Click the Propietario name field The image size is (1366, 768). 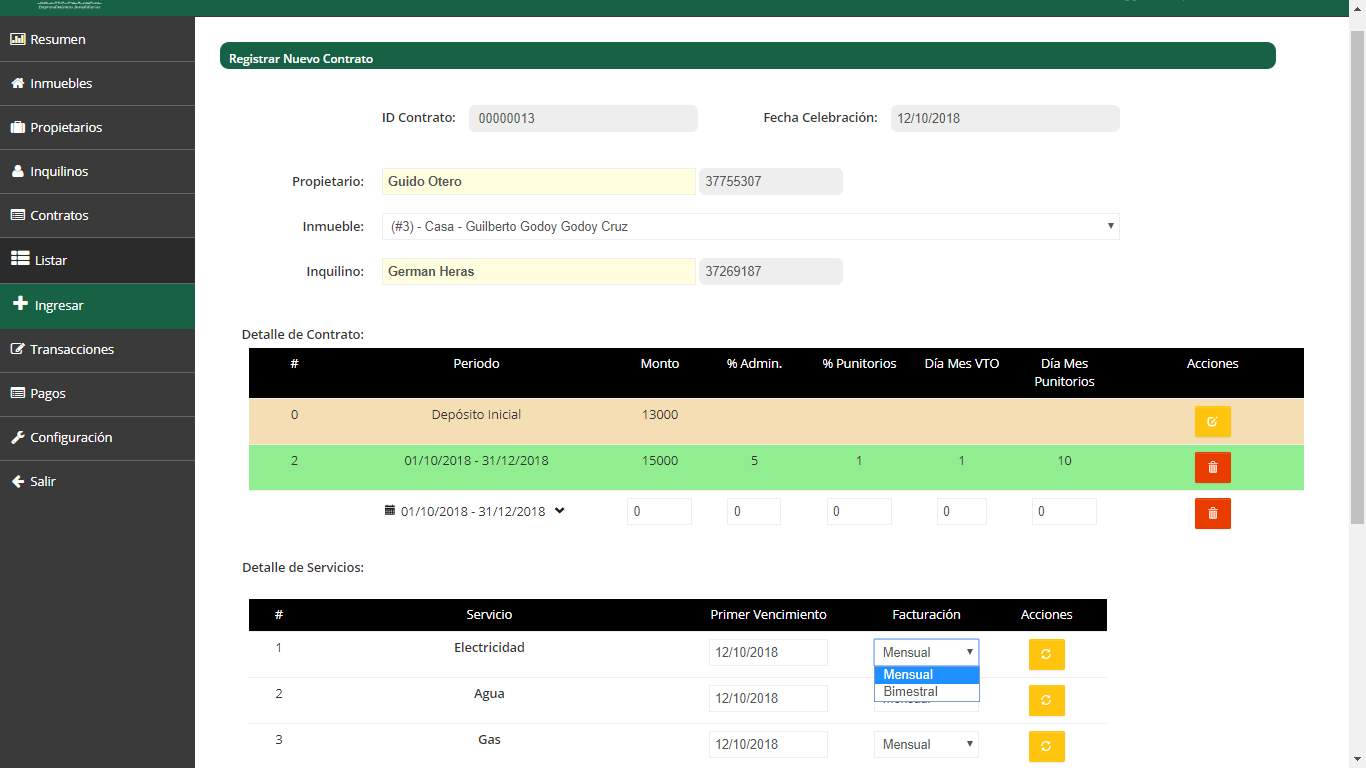click(538, 182)
